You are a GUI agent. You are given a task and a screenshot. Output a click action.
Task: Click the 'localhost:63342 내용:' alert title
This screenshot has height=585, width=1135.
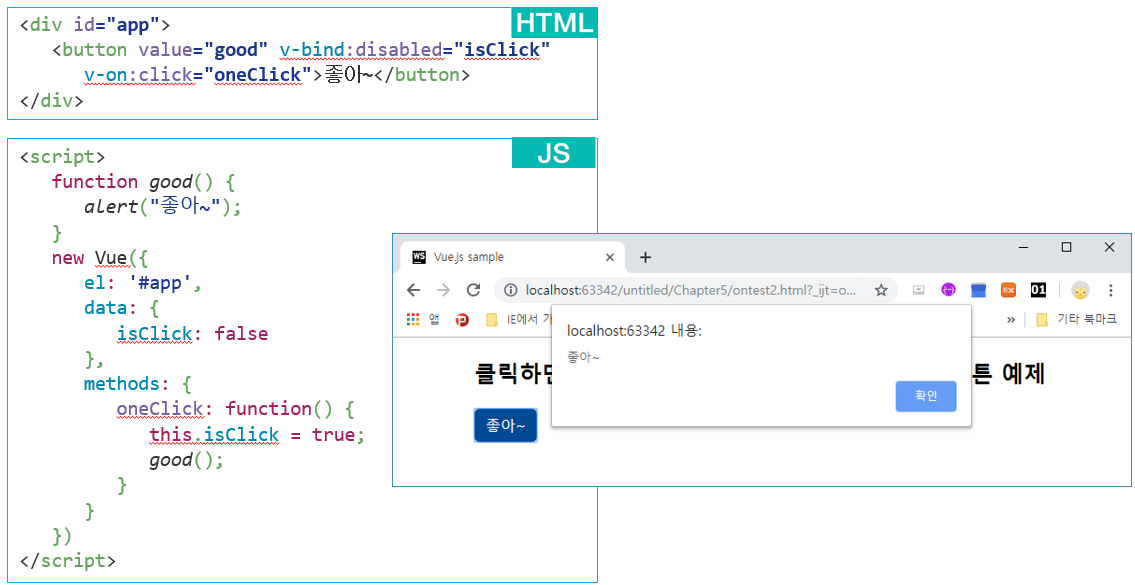coord(634,331)
